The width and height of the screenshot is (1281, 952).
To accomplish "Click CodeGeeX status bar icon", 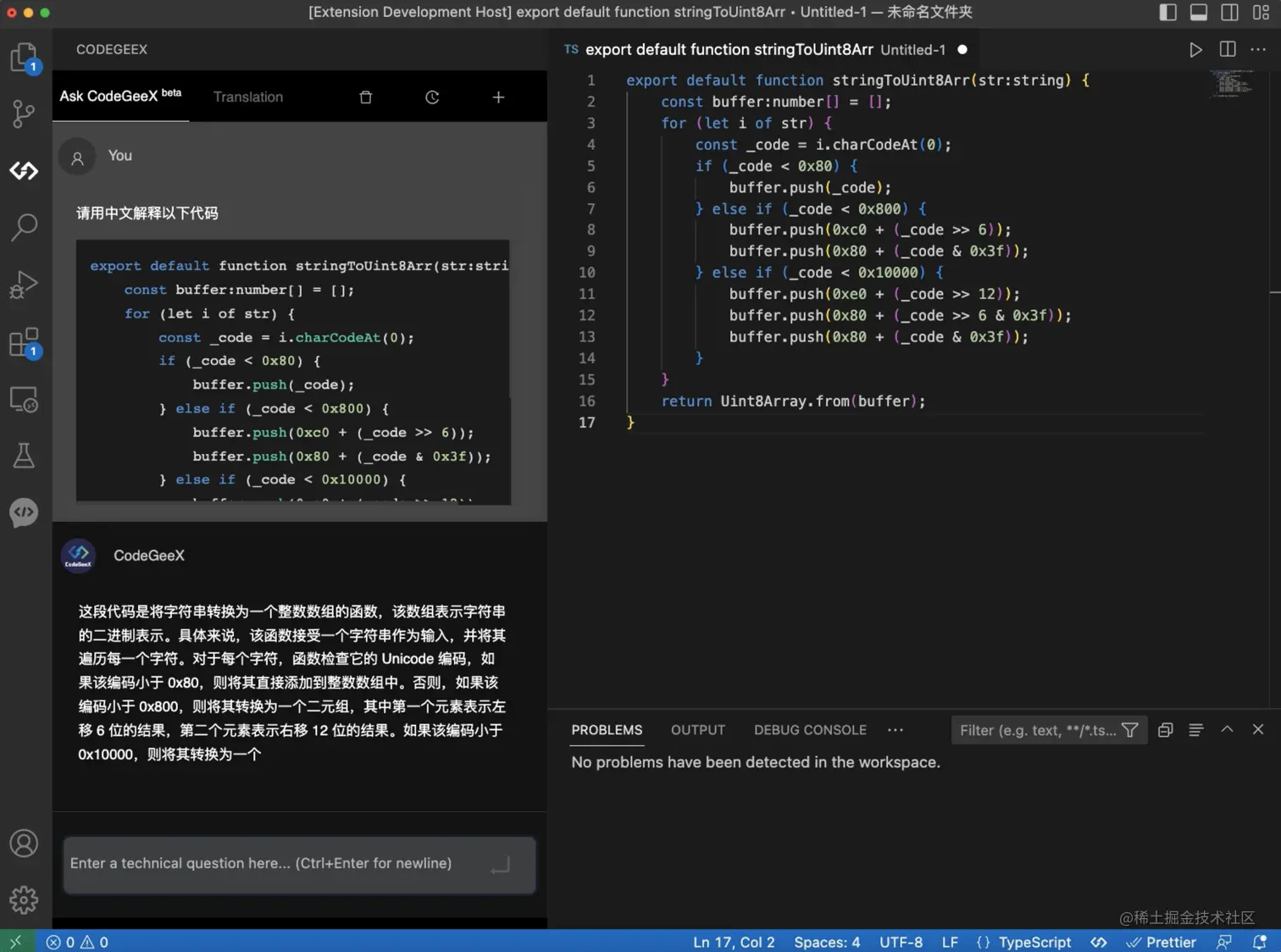I will click(x=1099, y=942).
